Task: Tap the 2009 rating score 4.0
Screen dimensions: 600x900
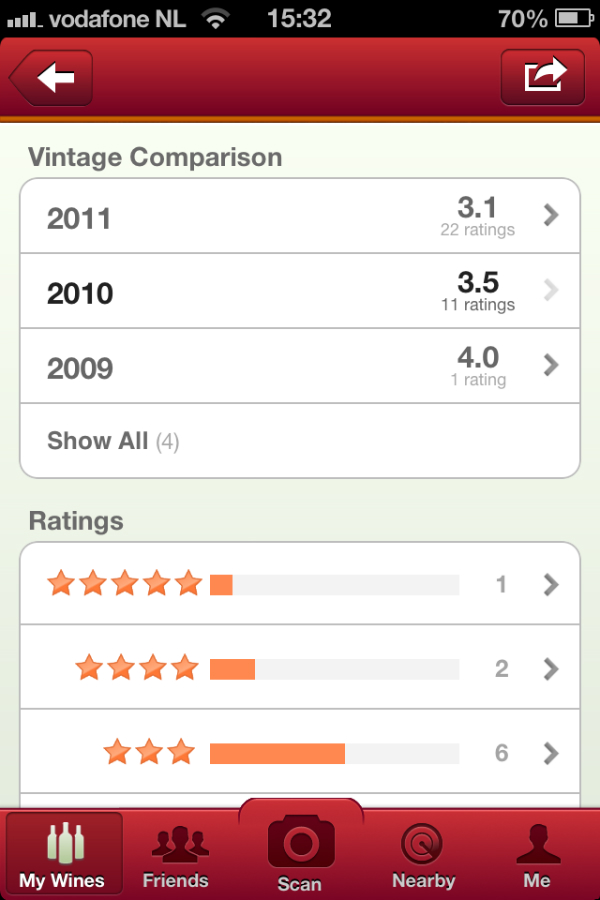Action: click(478, 358)
